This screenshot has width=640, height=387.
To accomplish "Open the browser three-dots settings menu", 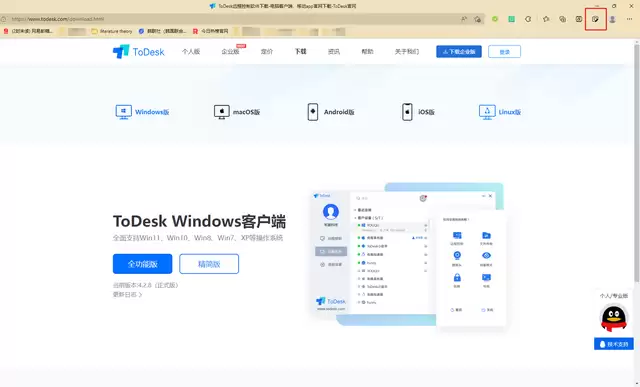I will pos(629,19).
